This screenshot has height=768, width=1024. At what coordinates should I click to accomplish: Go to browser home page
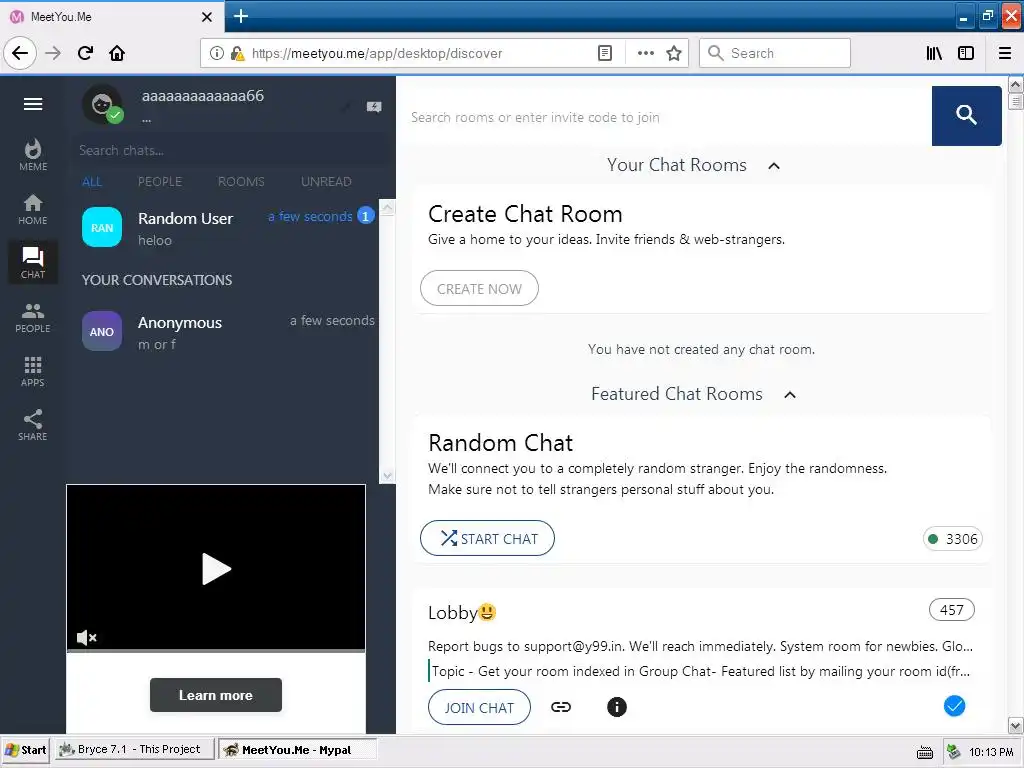click(x=117, y=53)
